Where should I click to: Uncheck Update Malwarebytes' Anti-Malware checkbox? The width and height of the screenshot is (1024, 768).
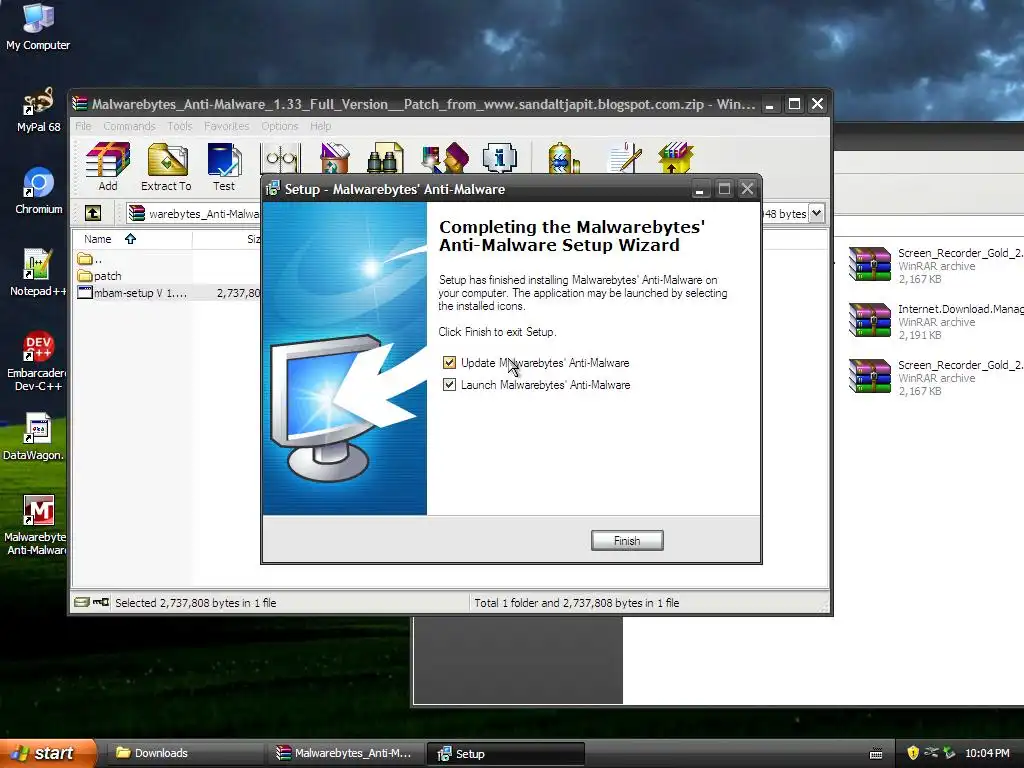tap(449, 362)
